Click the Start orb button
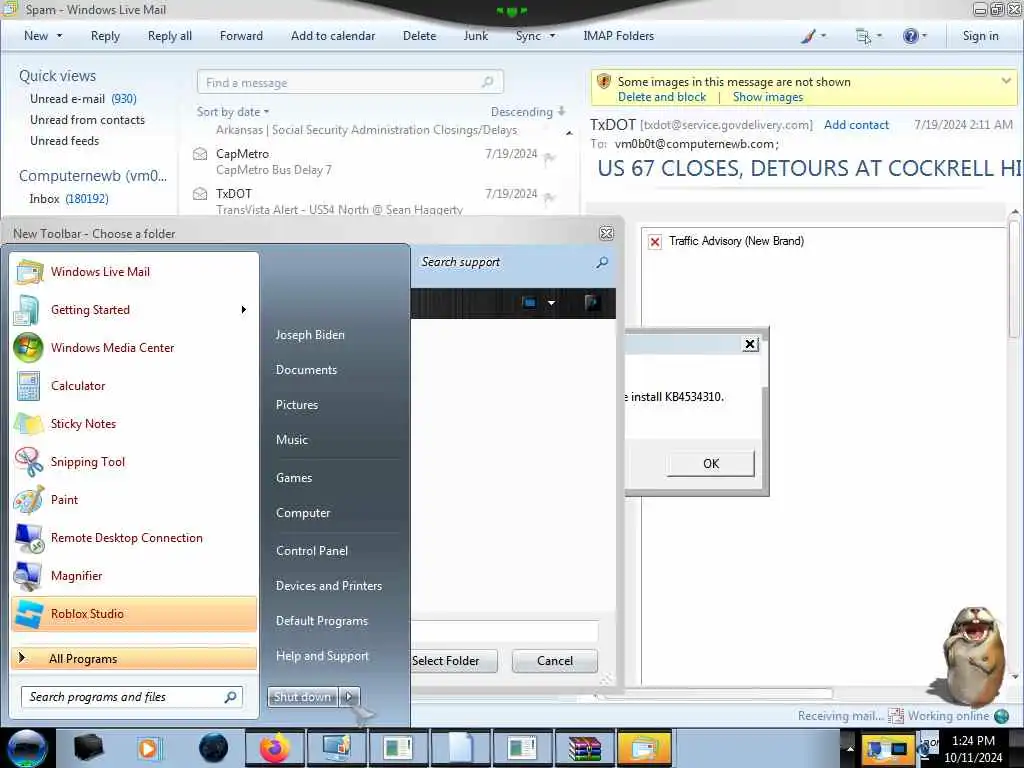The width and height of the screenshot is (1024, 768). (27, 748)
